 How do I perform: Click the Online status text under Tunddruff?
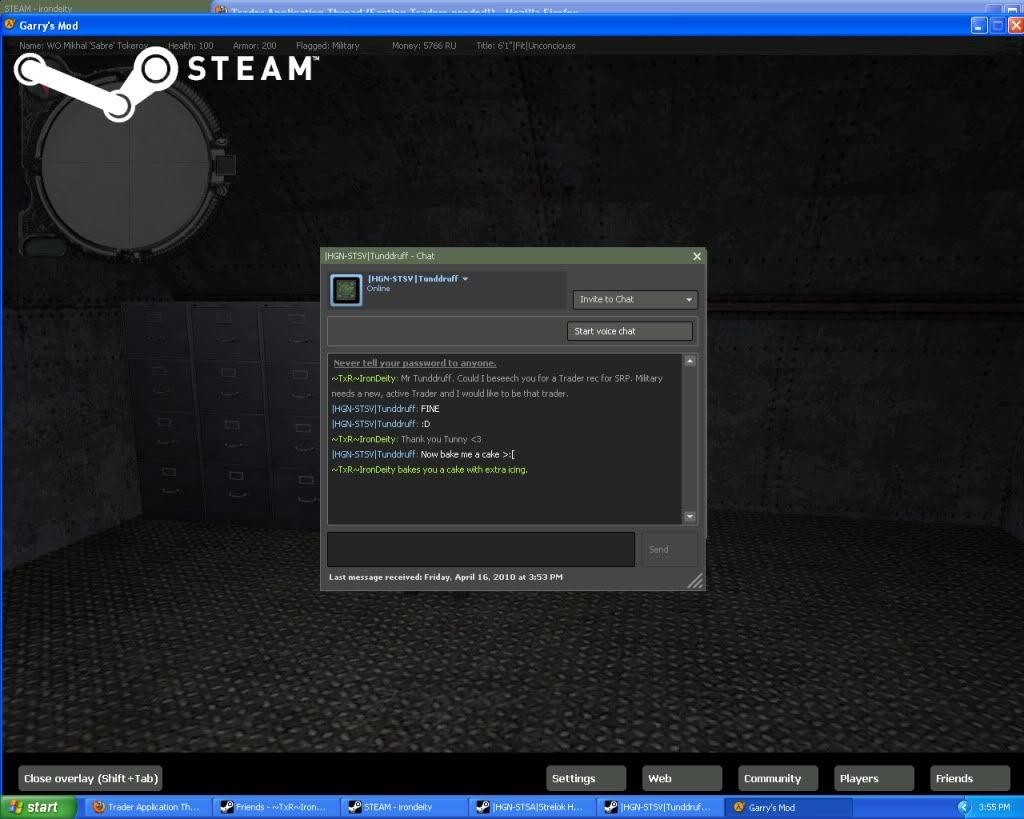pyautogui.click(x=378, y=288)
